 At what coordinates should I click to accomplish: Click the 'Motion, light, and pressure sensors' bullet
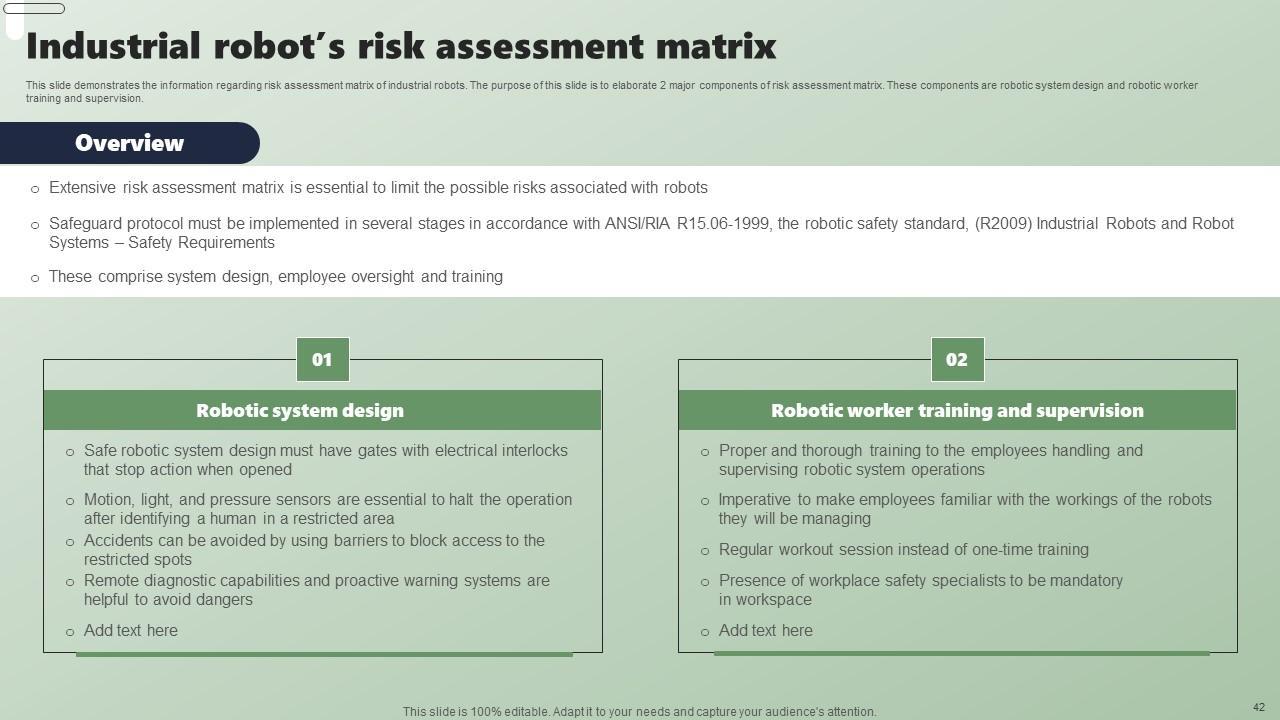328,509
